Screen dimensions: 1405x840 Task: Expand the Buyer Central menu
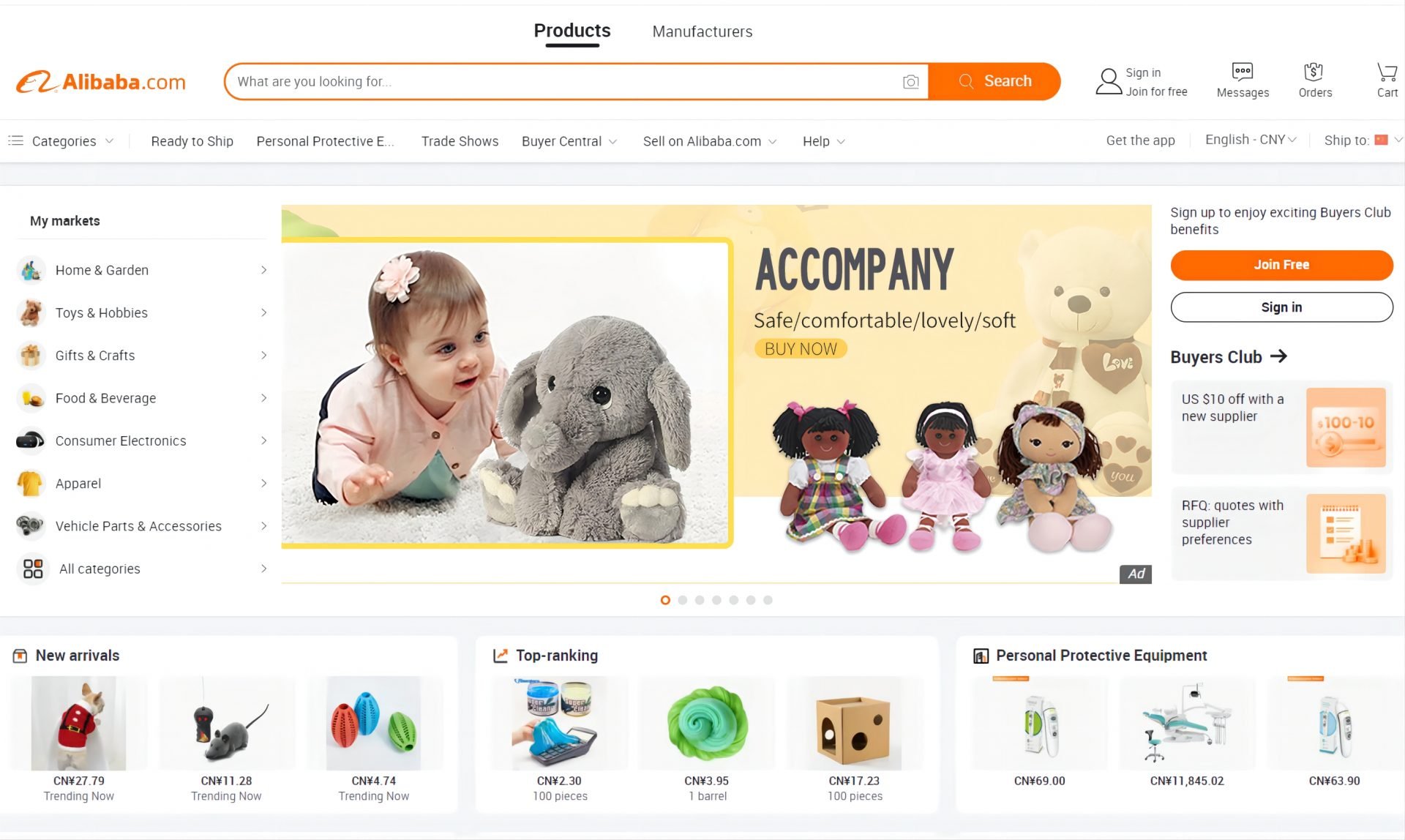point(569,141)
